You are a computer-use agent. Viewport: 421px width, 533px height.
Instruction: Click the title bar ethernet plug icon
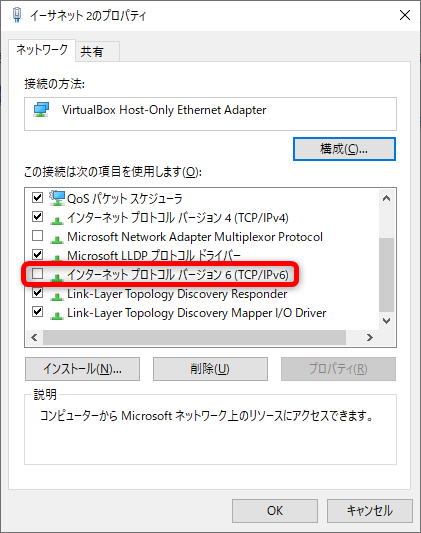tap(17, 15)
